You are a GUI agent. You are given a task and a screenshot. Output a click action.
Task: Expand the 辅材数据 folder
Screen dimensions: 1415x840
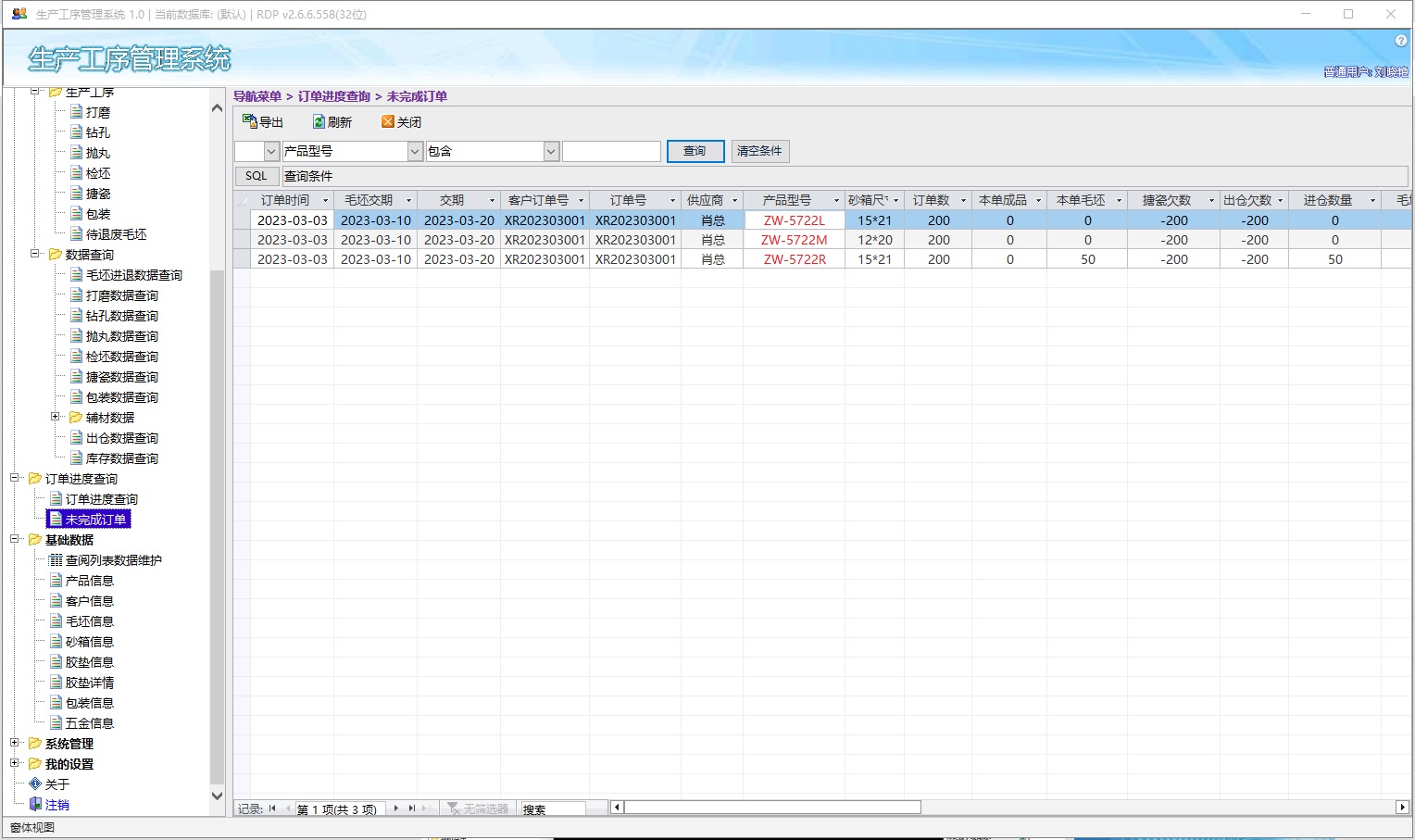click(x=55, y=417)
